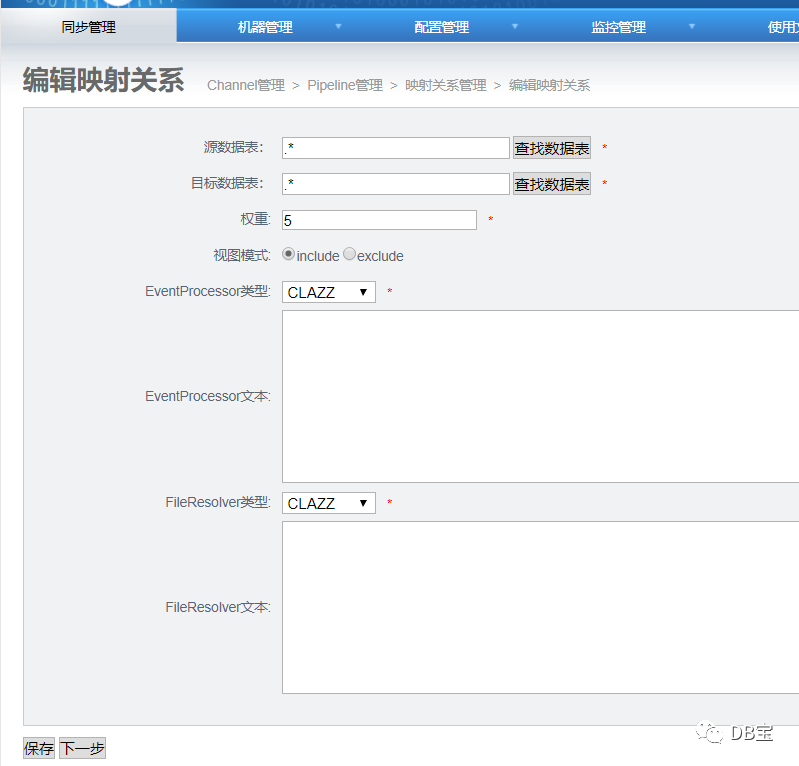799x766 pixels.
Task: Click the 编辑映射关系 breadcrumb text
Action: 549,85
